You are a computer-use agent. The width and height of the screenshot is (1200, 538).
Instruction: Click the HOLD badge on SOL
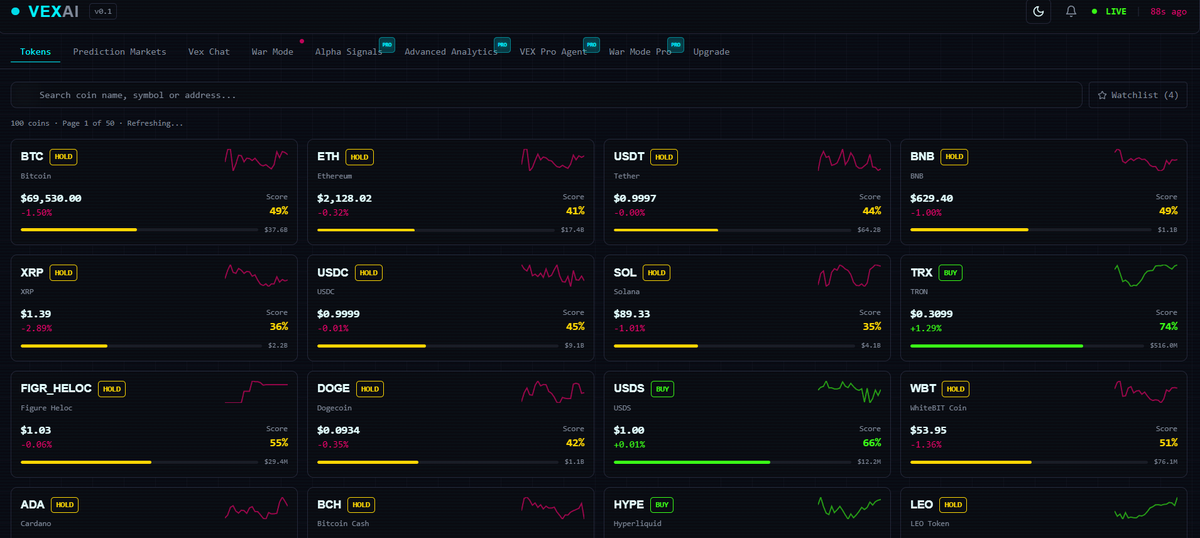(656, 272)
